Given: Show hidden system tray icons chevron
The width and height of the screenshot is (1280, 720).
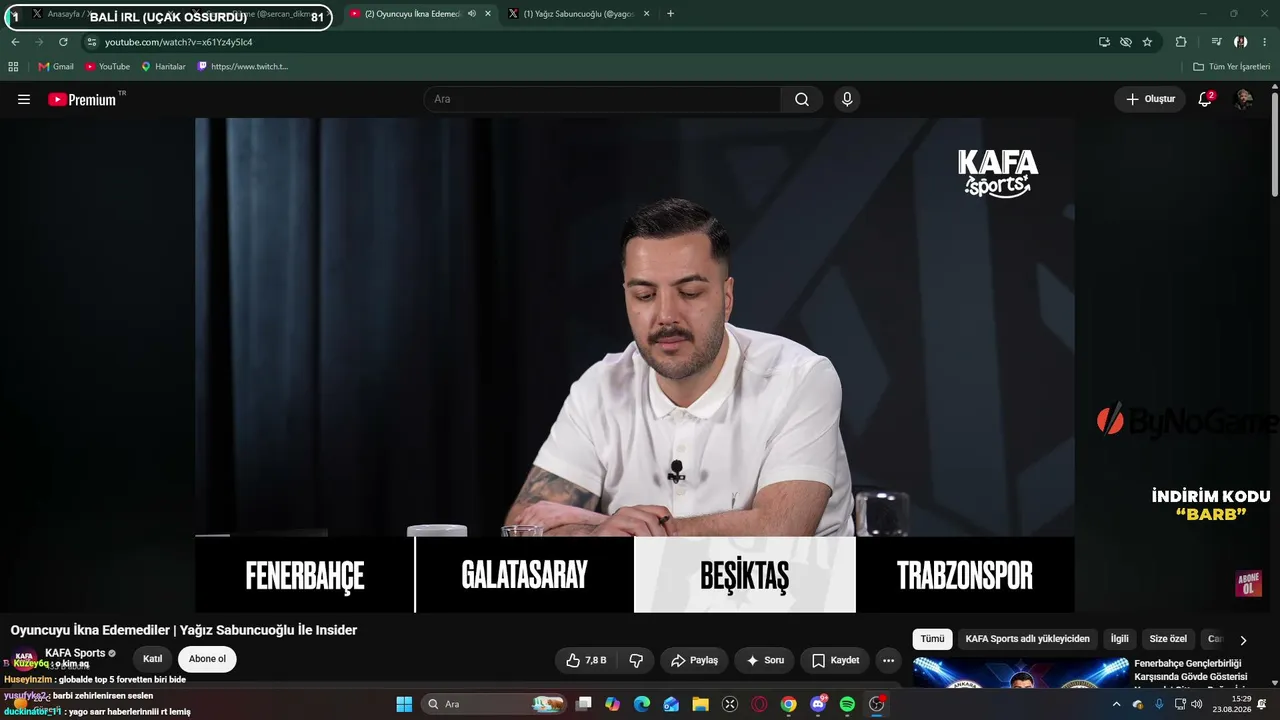Looking at the screenshot, I should coord(1116,704).
